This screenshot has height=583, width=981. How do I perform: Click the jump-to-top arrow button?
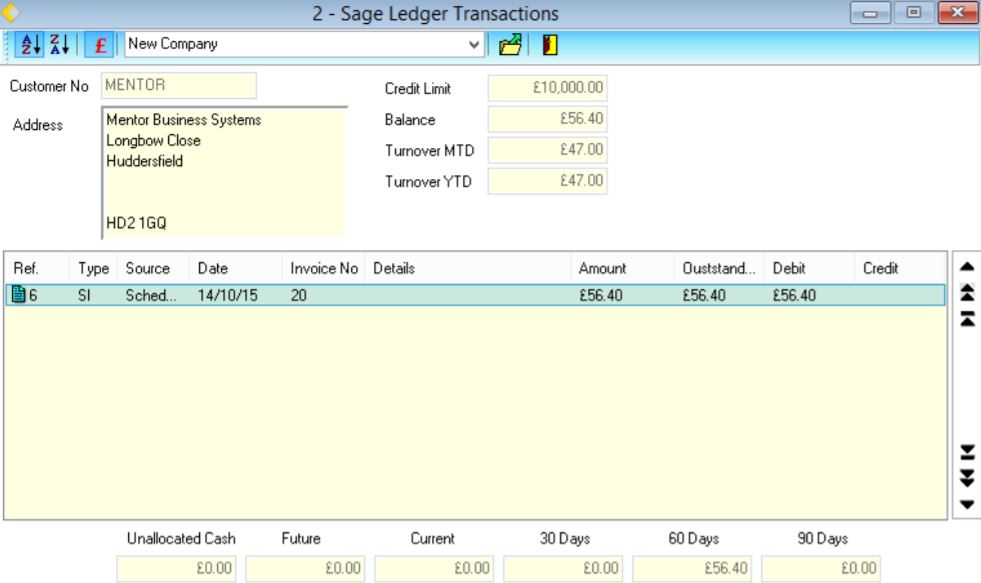(967, 319)
